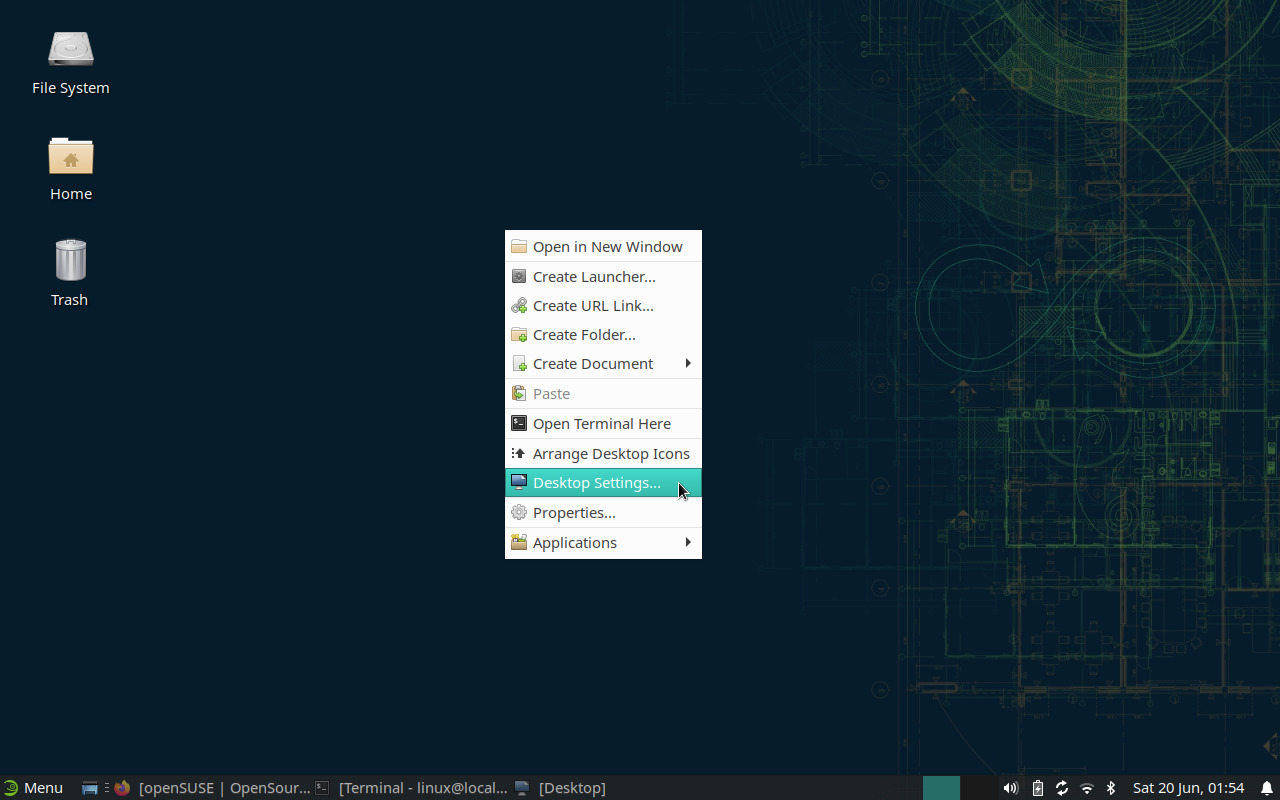The width and height of the screenshot is (1280, 800).
Task: Switch to the second workspace in pager
Action: point(979,788)
